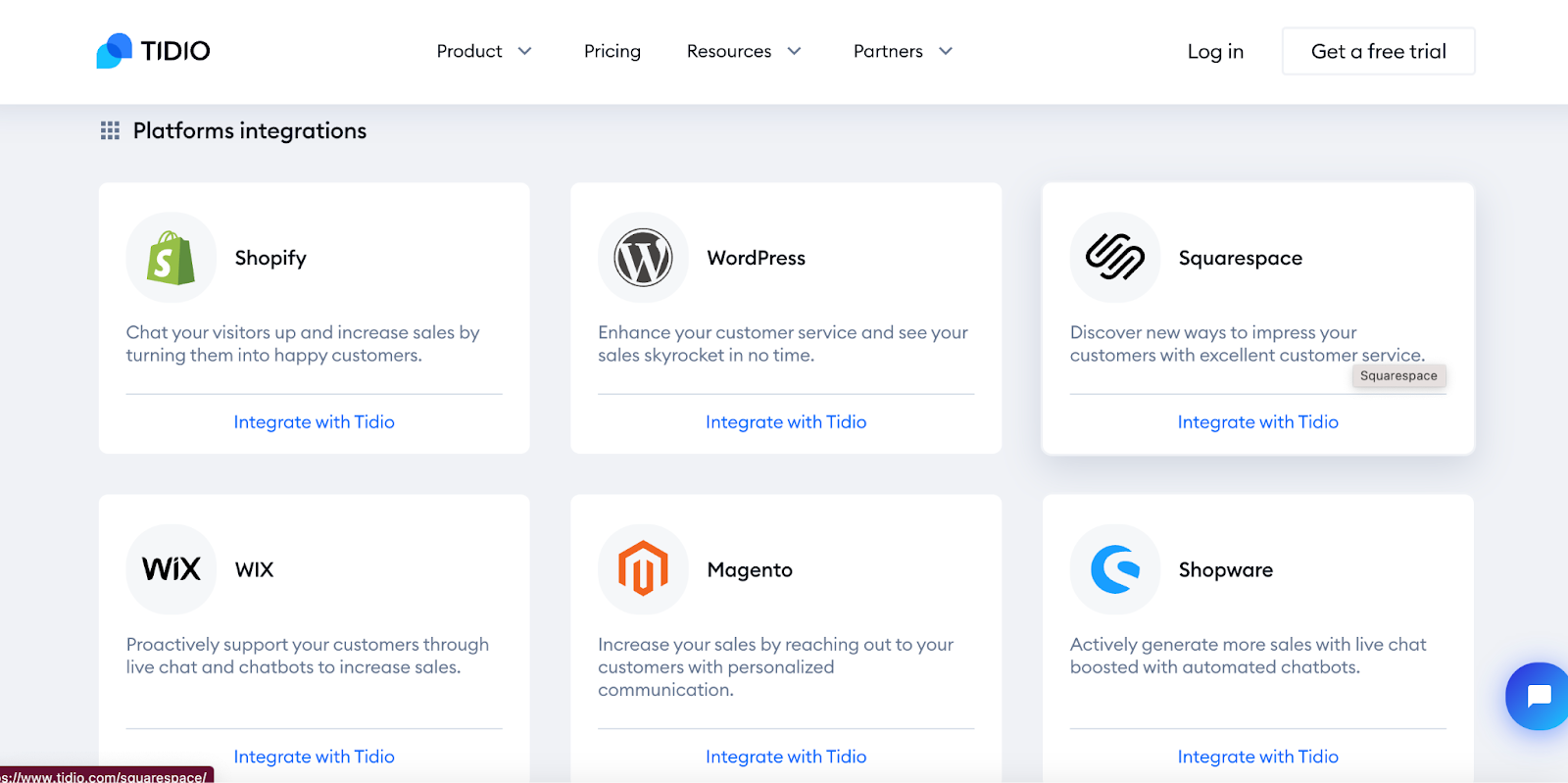Click the Log in link
Screen dimensions: 1568x783
(1215, 52)
